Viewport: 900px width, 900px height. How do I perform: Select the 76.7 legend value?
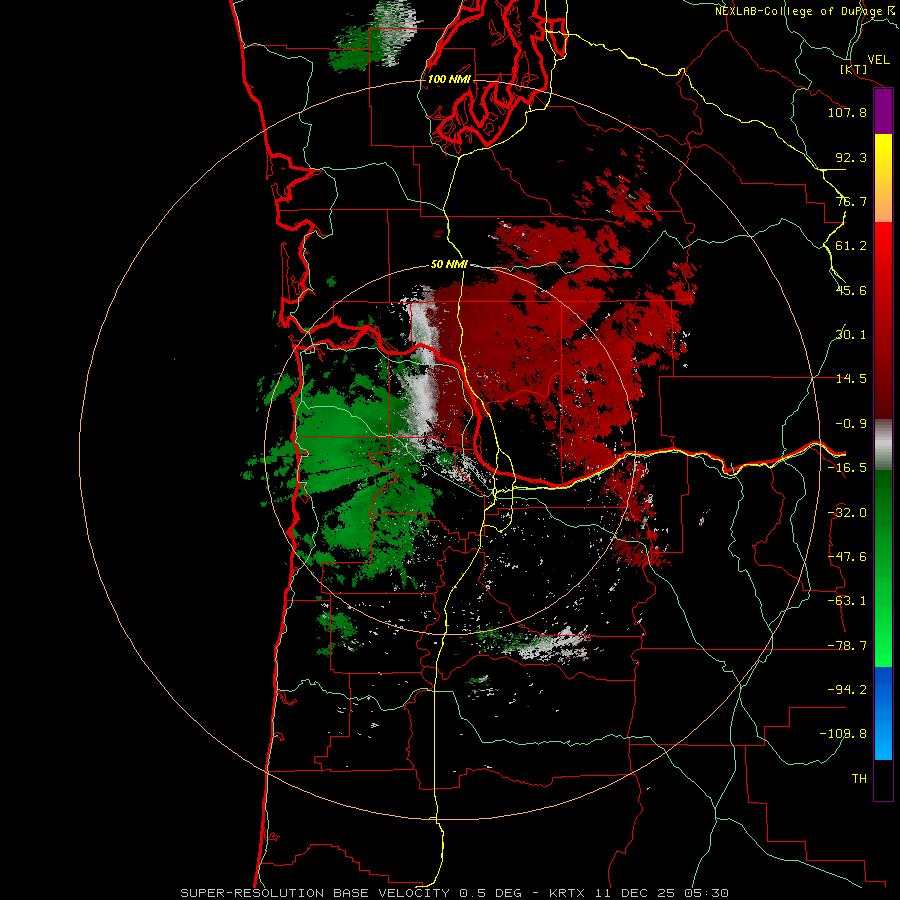click(851, 201)
